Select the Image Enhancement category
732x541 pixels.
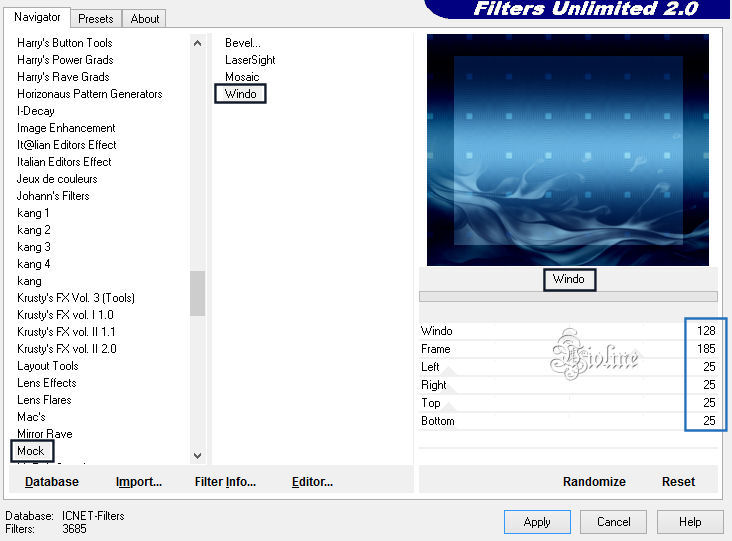pos(66,128)
